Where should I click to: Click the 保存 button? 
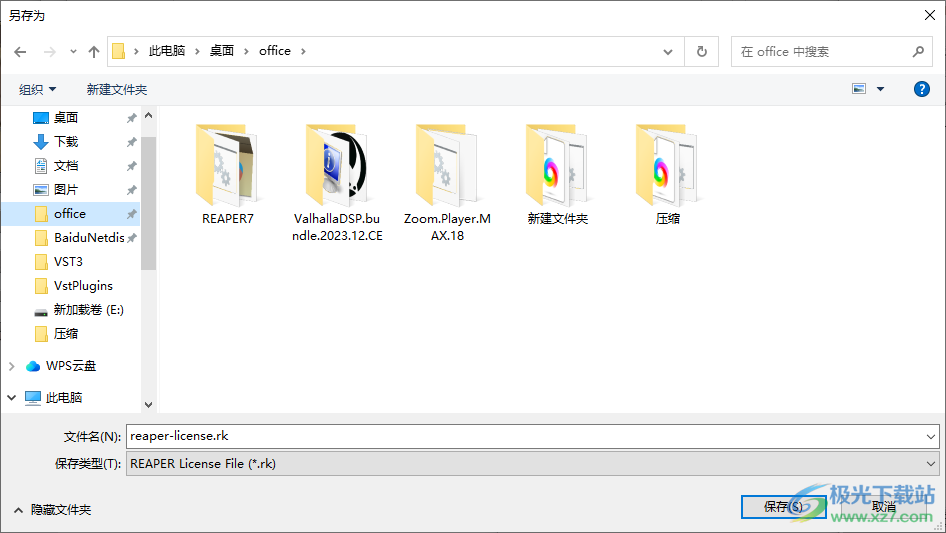click(782, 507)
